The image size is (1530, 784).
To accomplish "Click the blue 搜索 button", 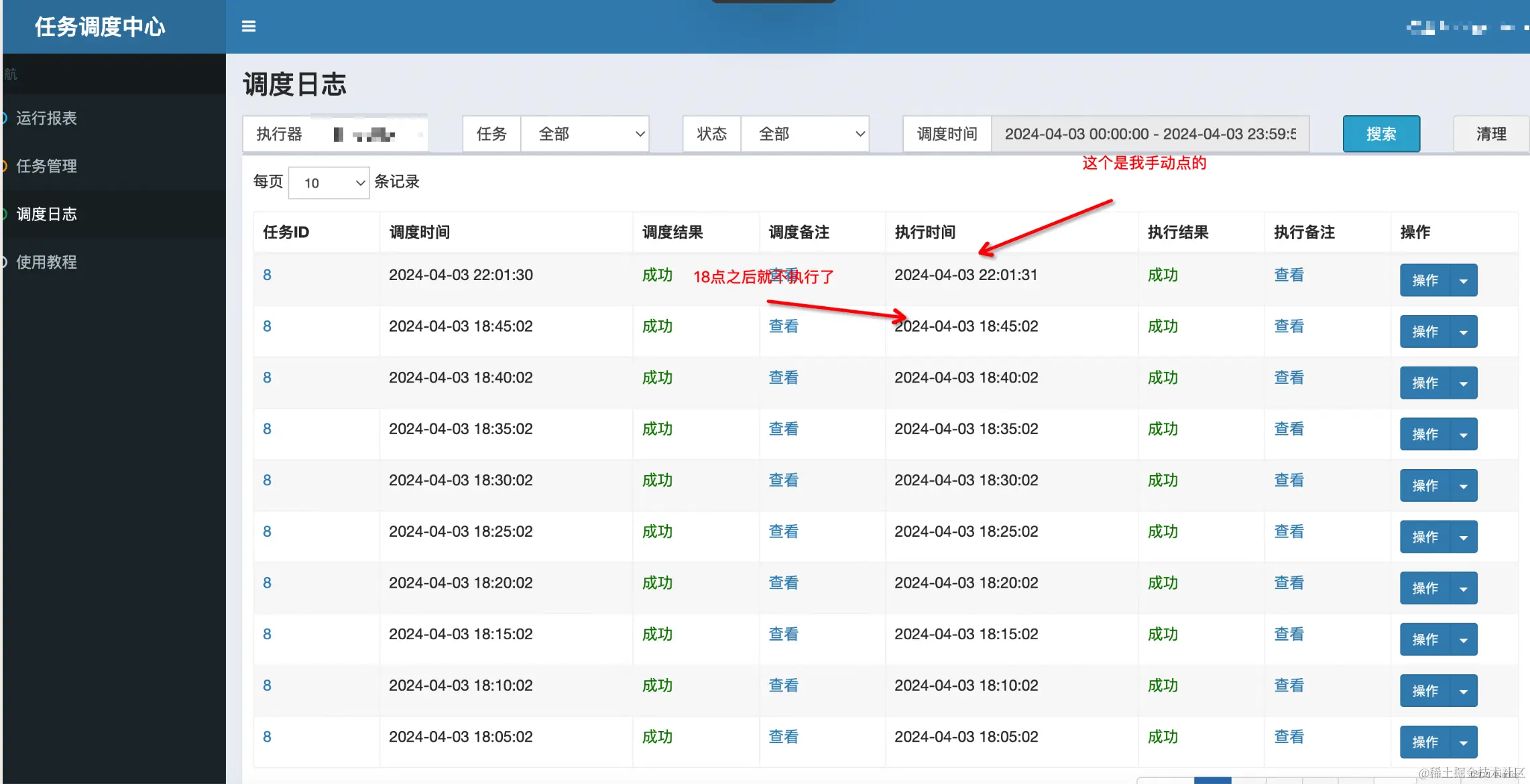I will [1381, 134].
